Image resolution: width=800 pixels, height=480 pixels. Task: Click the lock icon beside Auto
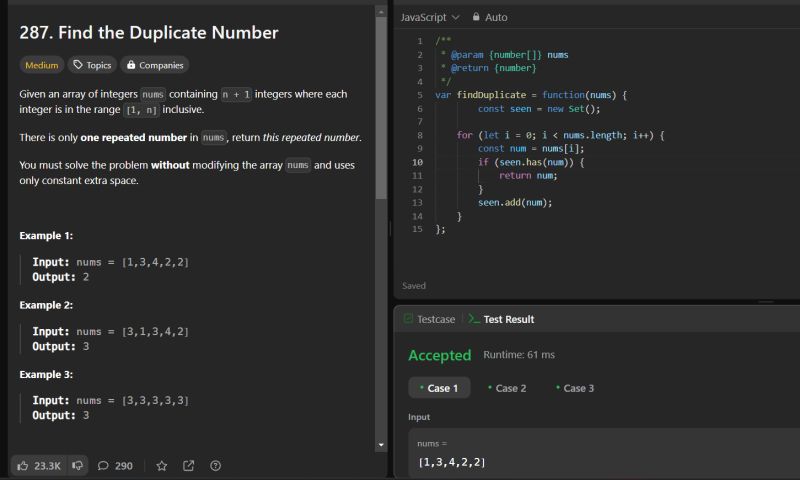coord(474,17)
